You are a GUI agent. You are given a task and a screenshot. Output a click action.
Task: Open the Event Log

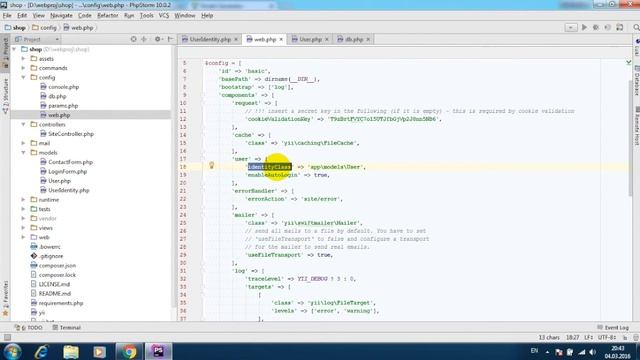613,328
